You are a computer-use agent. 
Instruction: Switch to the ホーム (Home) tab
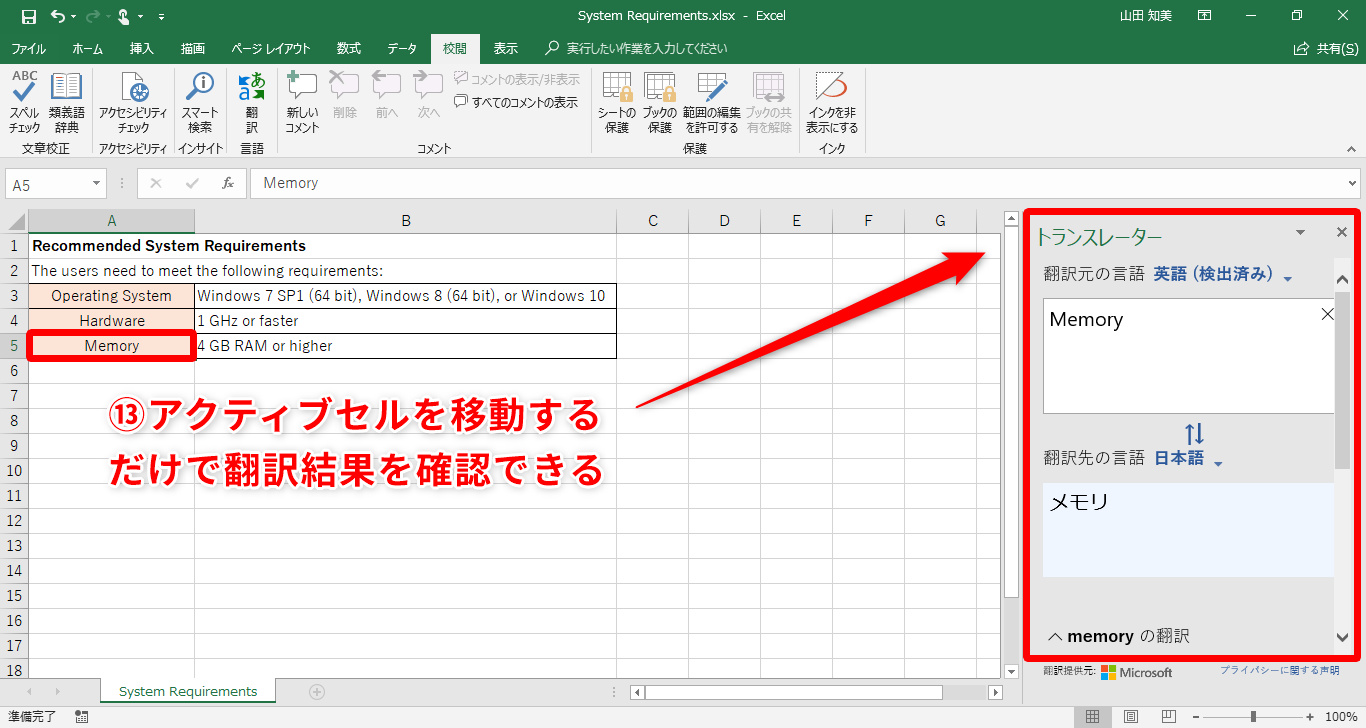point(88,48)
